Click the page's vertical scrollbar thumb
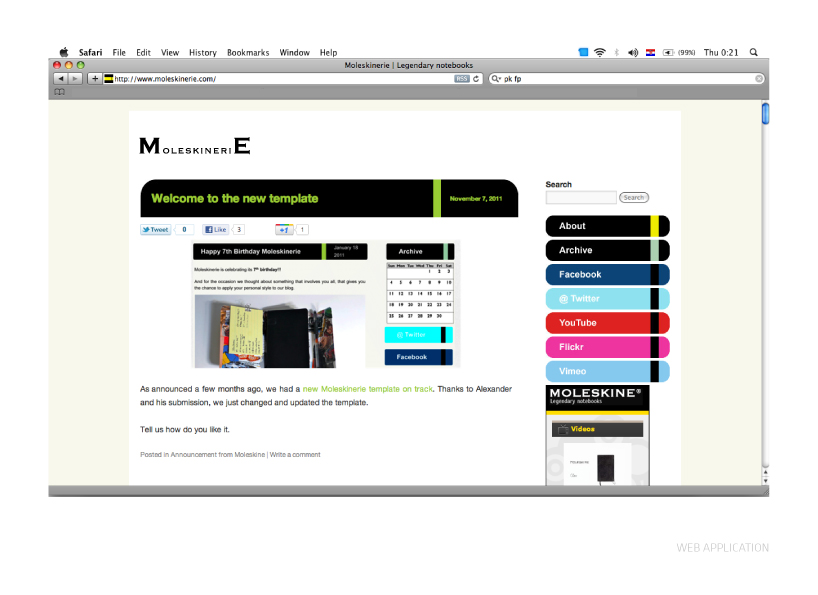 [765, 113]
